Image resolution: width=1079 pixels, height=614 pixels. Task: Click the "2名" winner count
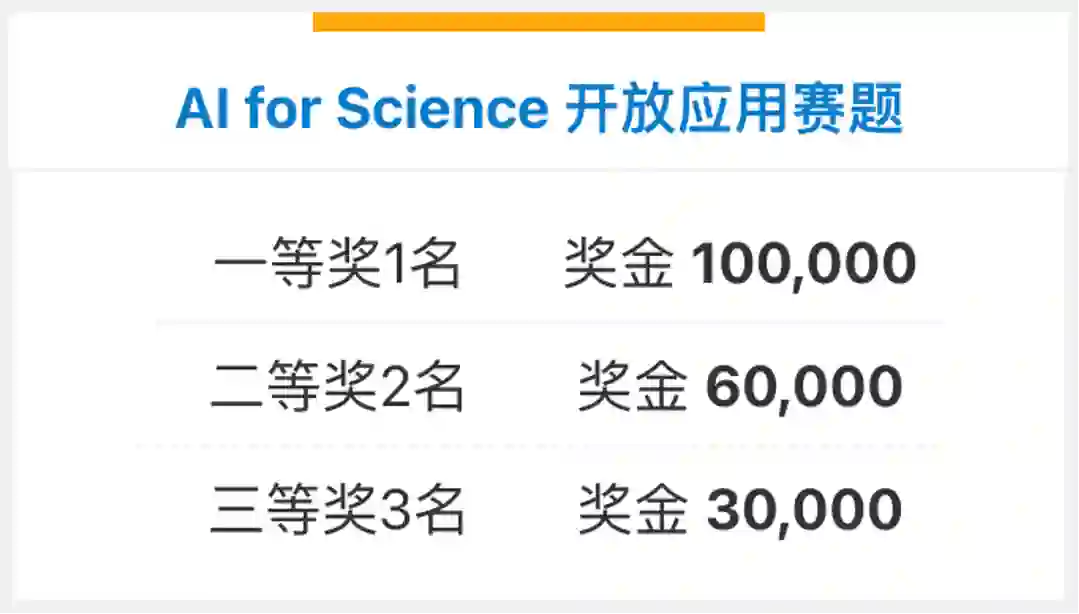424,388
